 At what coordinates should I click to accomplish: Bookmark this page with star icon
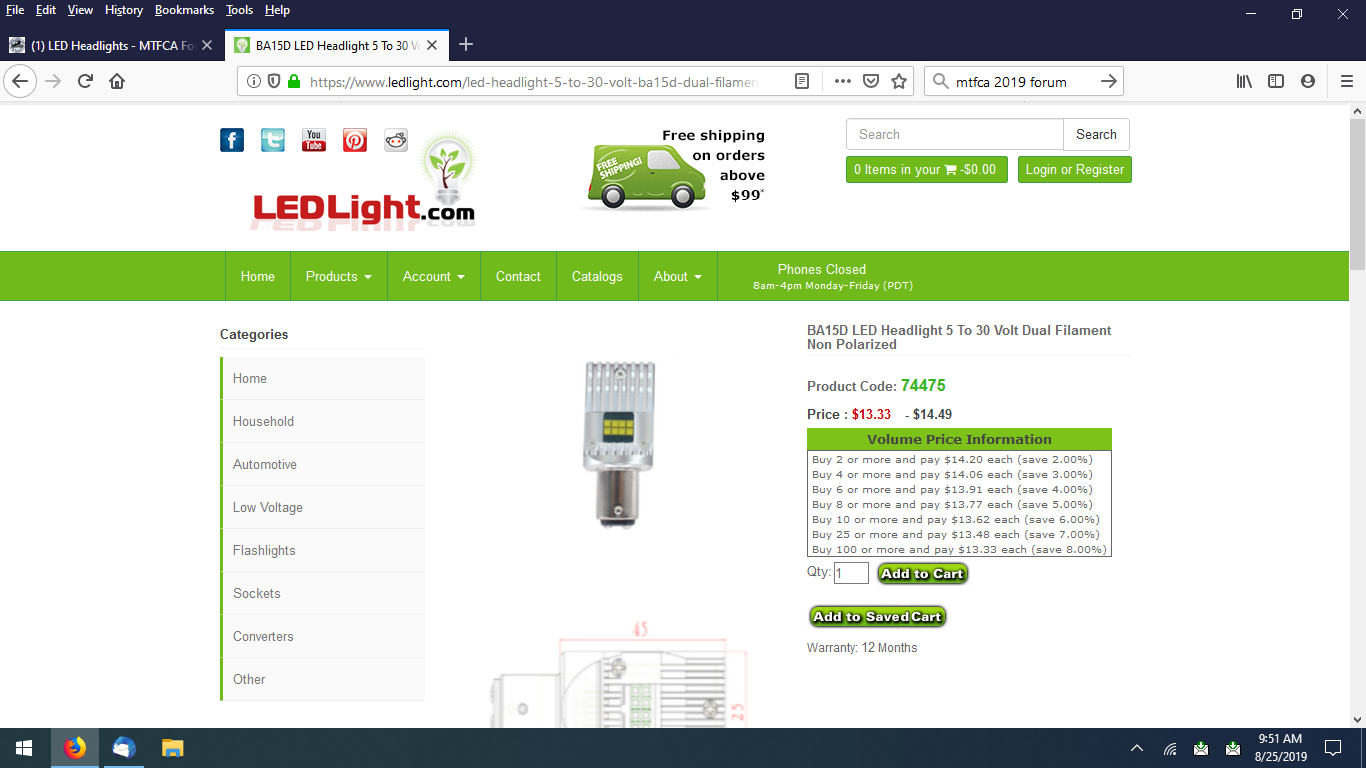point(899,82)
